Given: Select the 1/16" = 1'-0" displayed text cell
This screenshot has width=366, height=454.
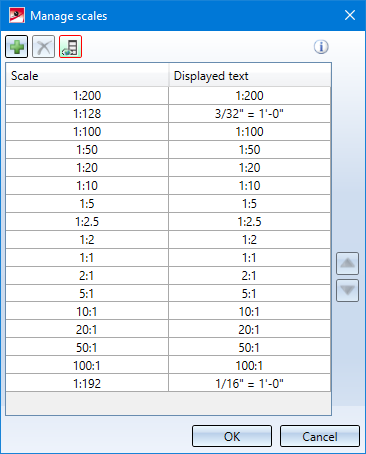Looking at the screenshot, I should point(250,383).
